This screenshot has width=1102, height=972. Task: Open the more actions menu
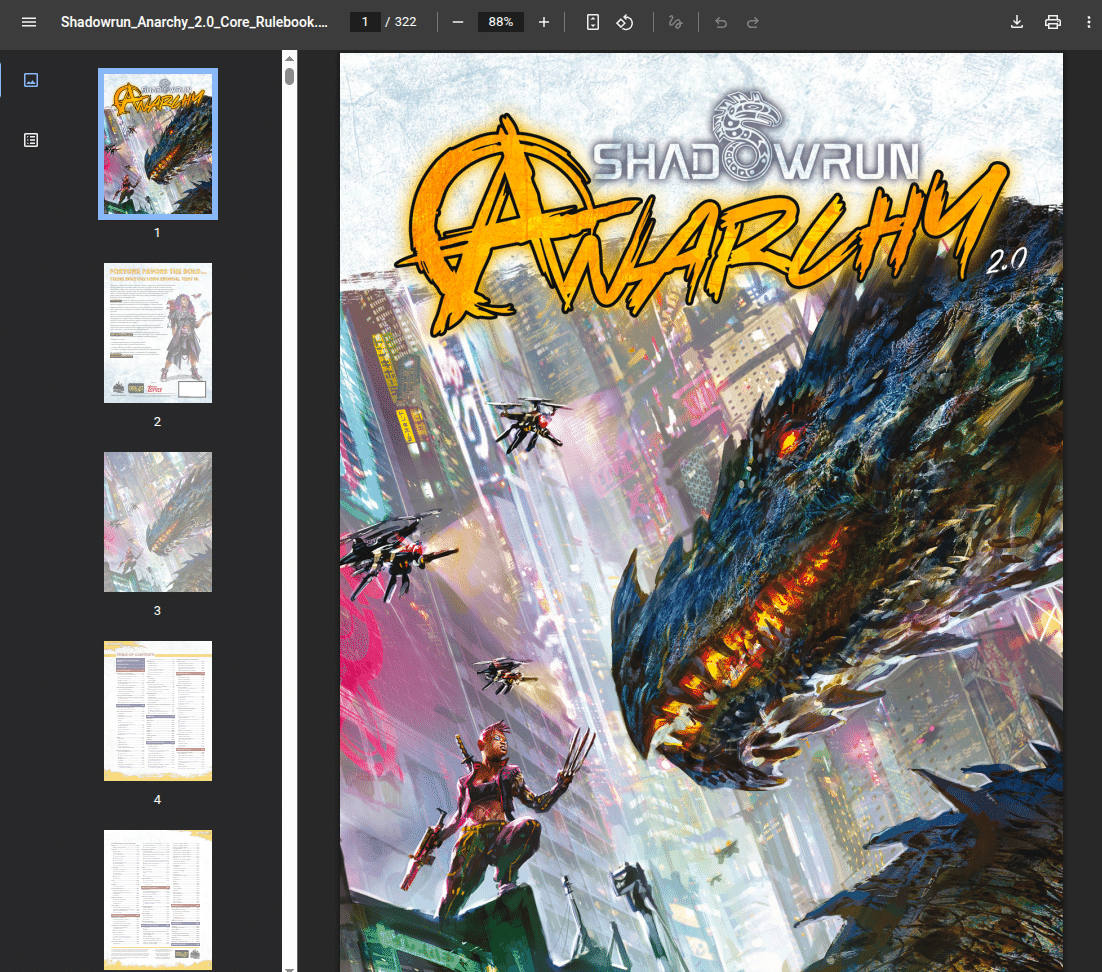(x=1089, y=22)
